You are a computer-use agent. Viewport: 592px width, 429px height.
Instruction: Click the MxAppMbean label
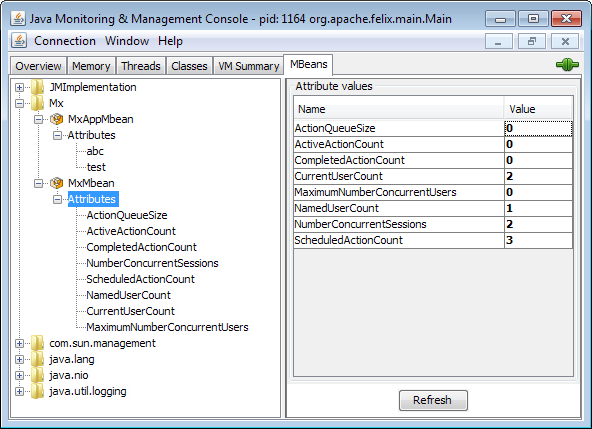[100, 119]
